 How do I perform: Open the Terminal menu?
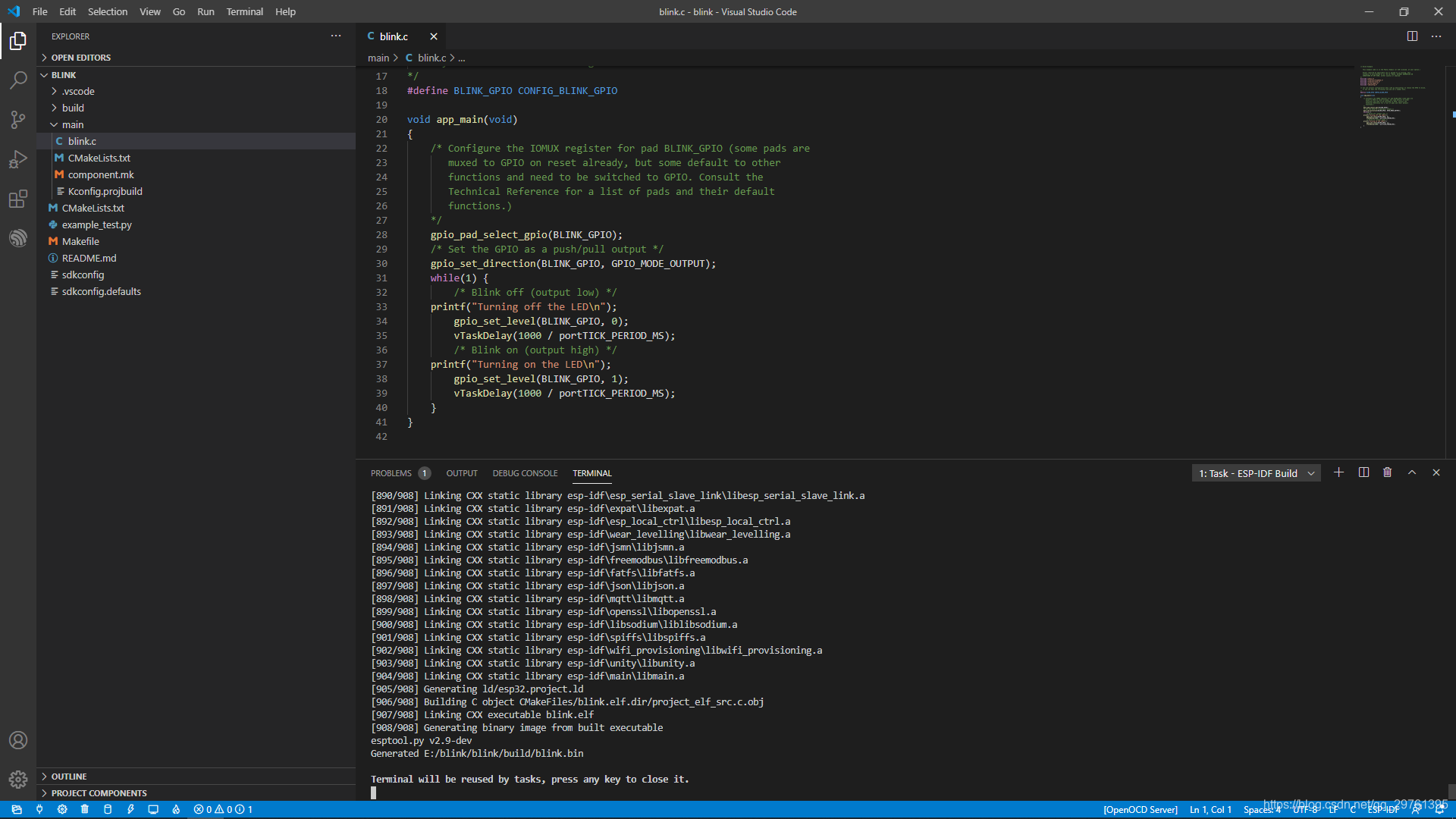[x=244, y=11]
